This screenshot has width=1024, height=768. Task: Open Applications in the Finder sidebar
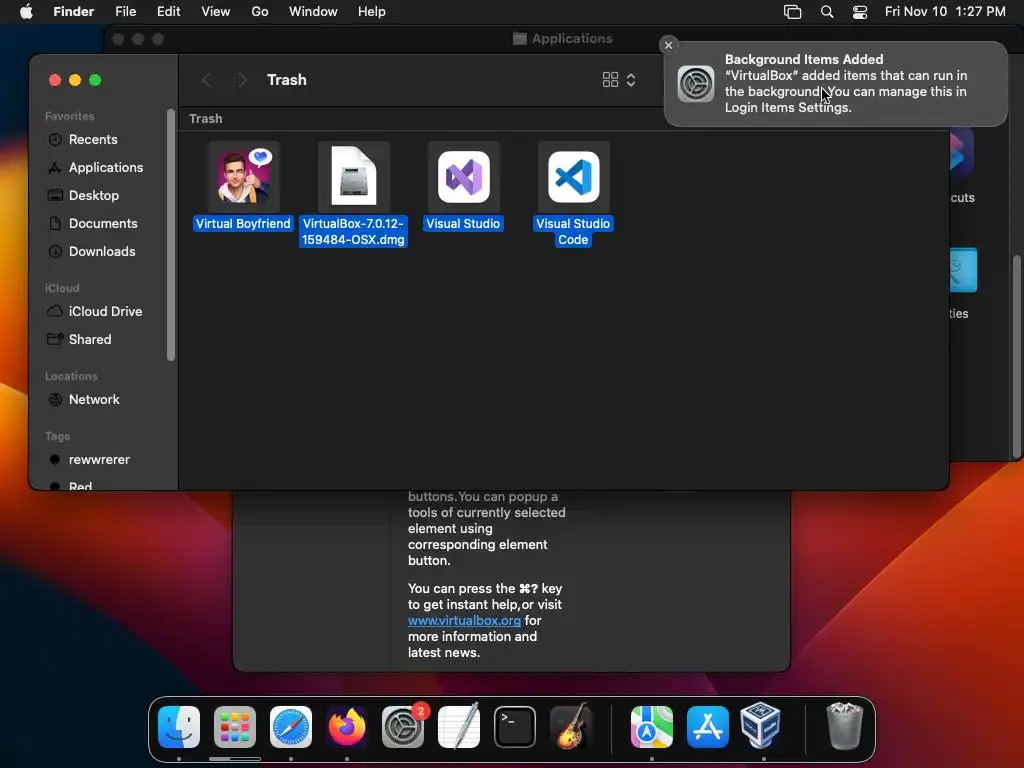[x=105, y=167]
